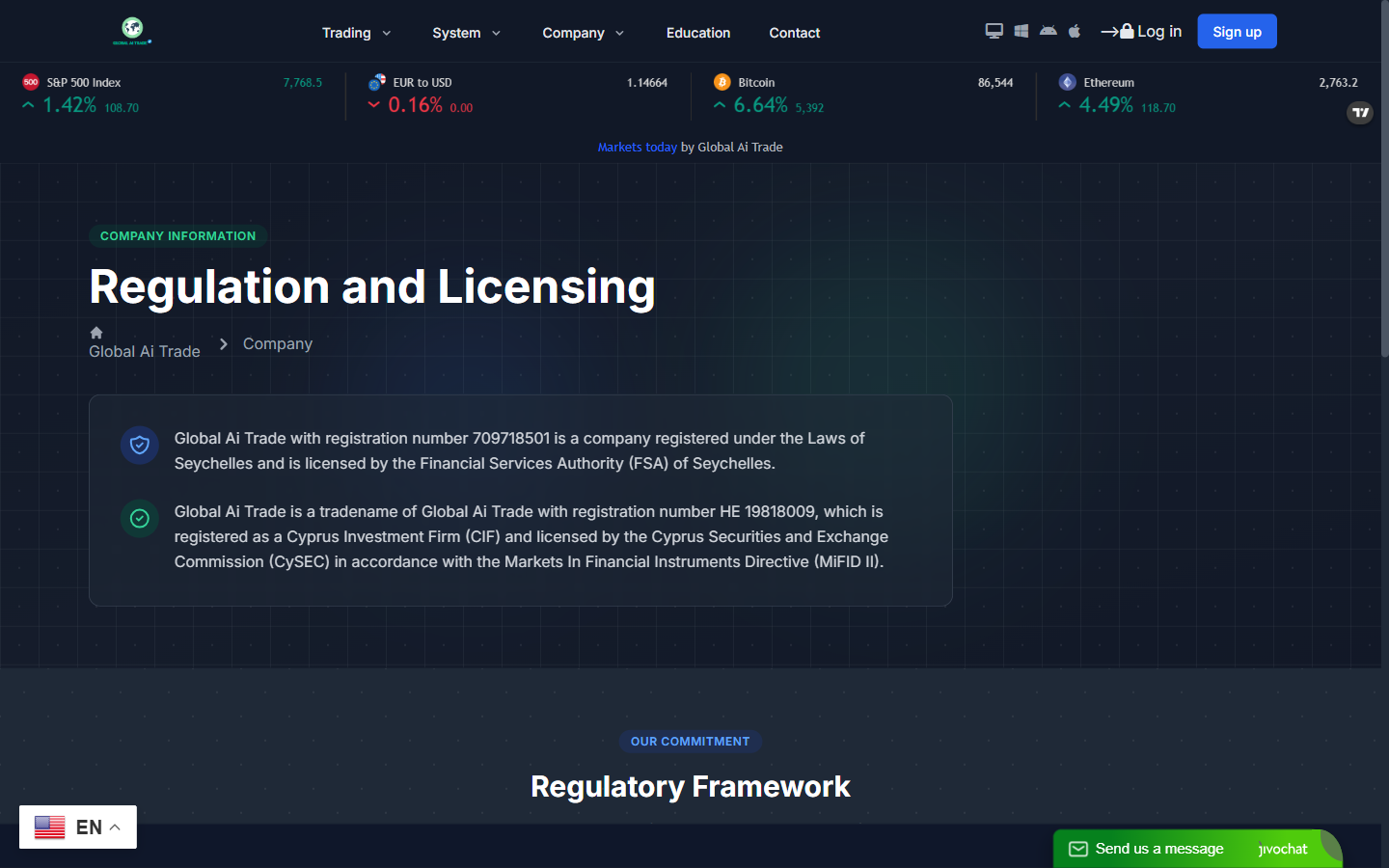Click the S&P 500 Index ticker
Screen dimensions: 1389x868
[173, 95]
